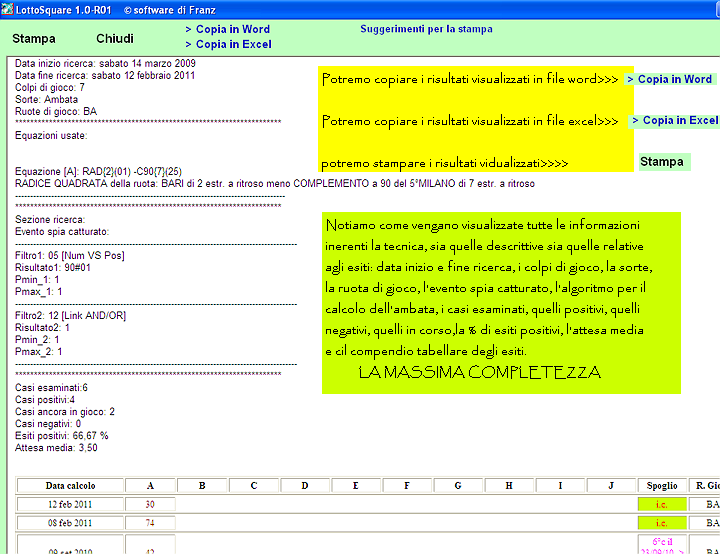Image resolution: width=720 pixels, height=554 pixels.
Task: Select column header J in results table
Action: [x=611, y=486]
